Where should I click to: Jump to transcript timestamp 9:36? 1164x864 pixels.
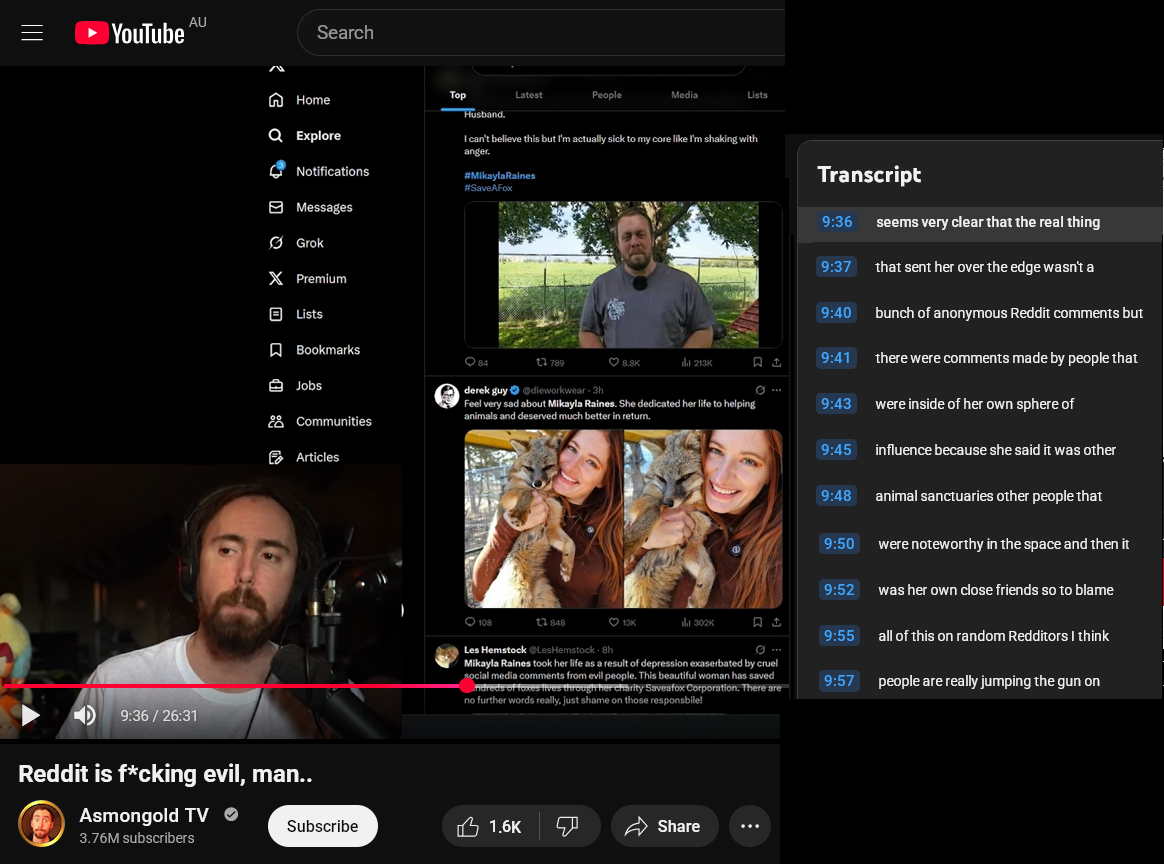click(837, 222)
